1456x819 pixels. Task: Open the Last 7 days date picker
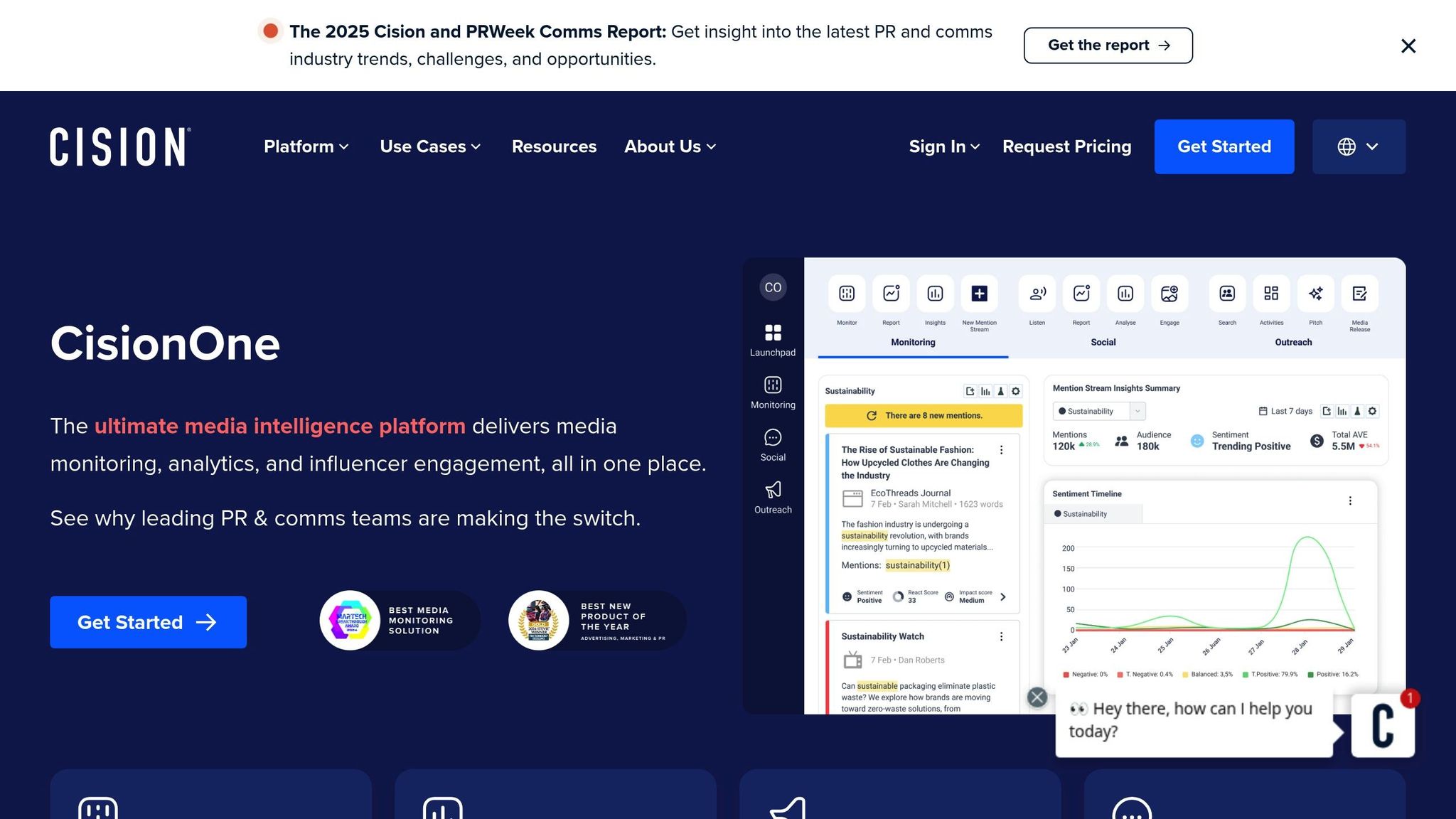point(1285,411)
